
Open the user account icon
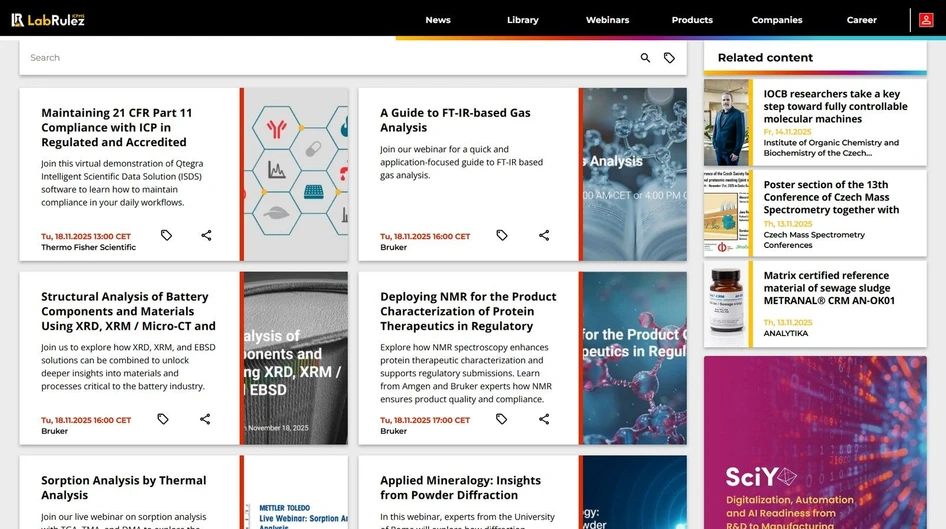click(x=926, y=19)
